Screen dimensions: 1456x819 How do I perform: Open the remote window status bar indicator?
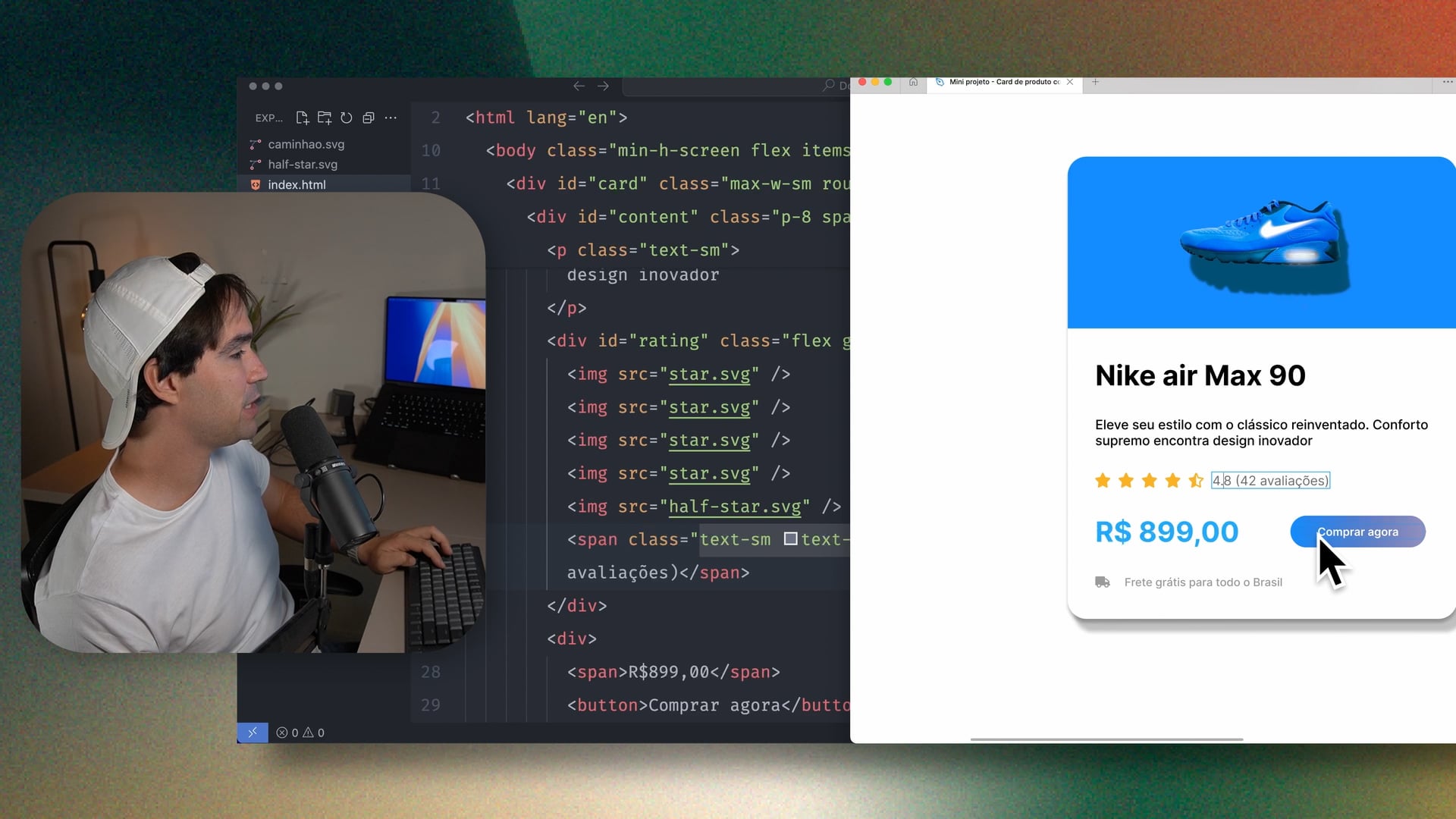(x=253, y=733)
